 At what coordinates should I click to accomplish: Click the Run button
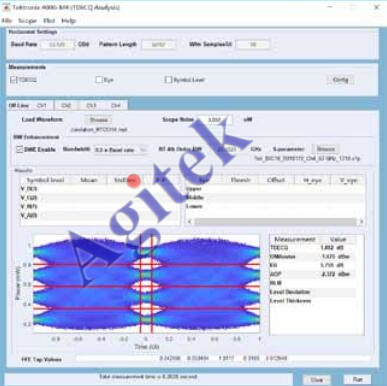coord(358,379)
